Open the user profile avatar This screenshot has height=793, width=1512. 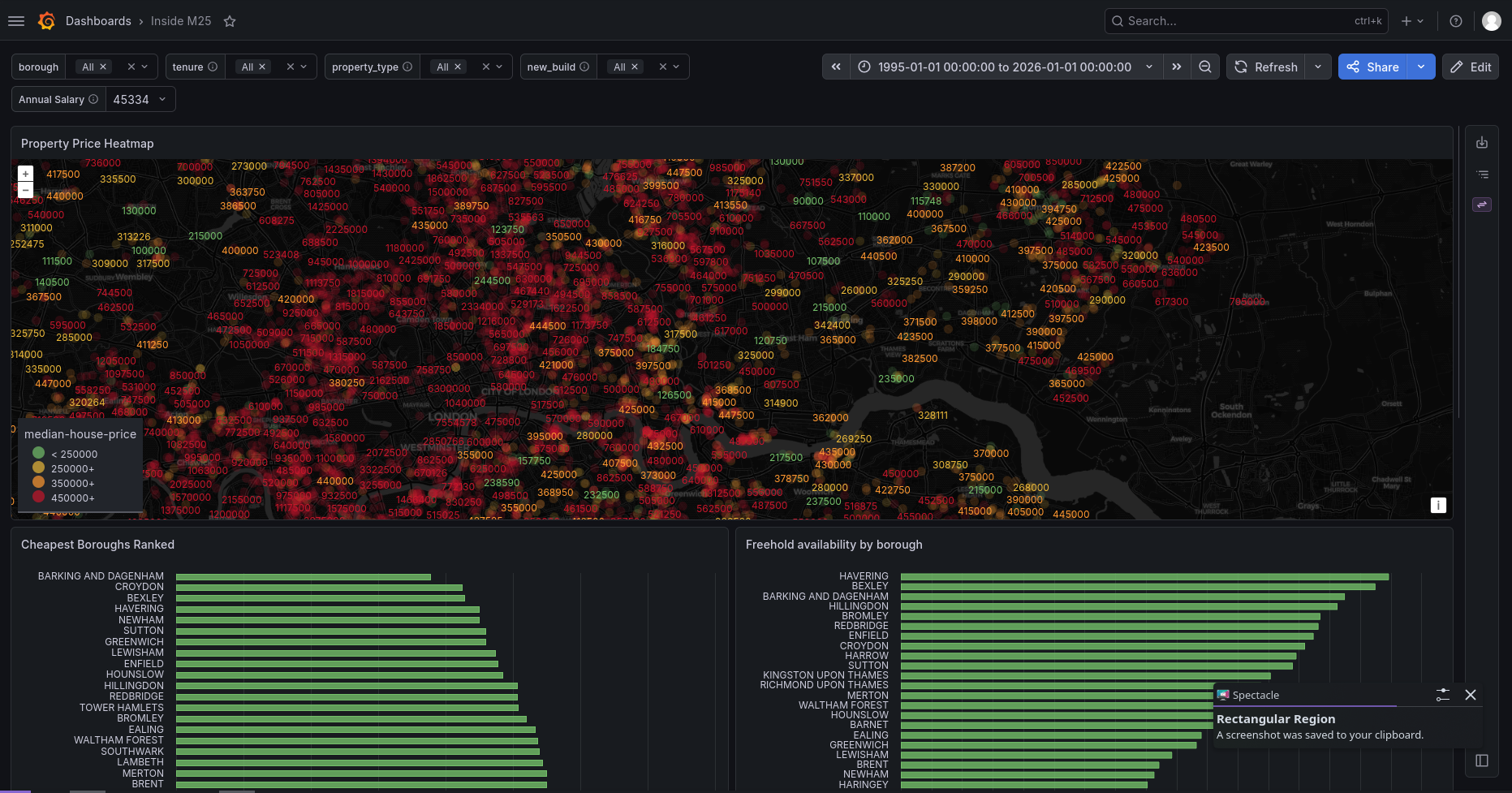[1492, 21]
